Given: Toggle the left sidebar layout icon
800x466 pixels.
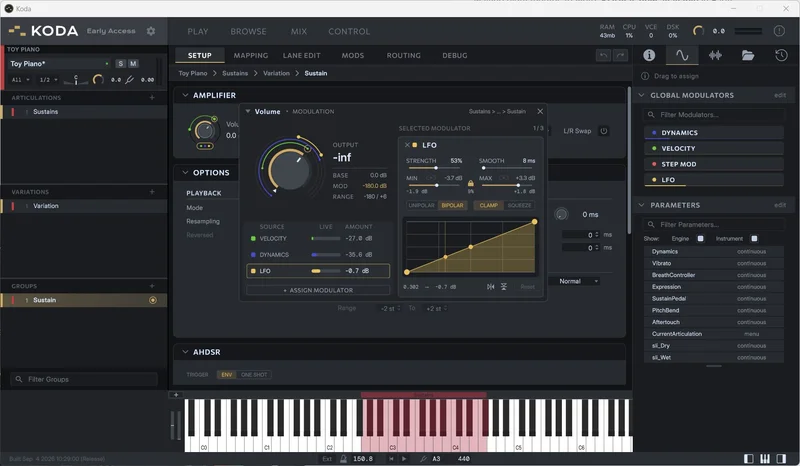Looking at the screenshot, I should point(748,459).
